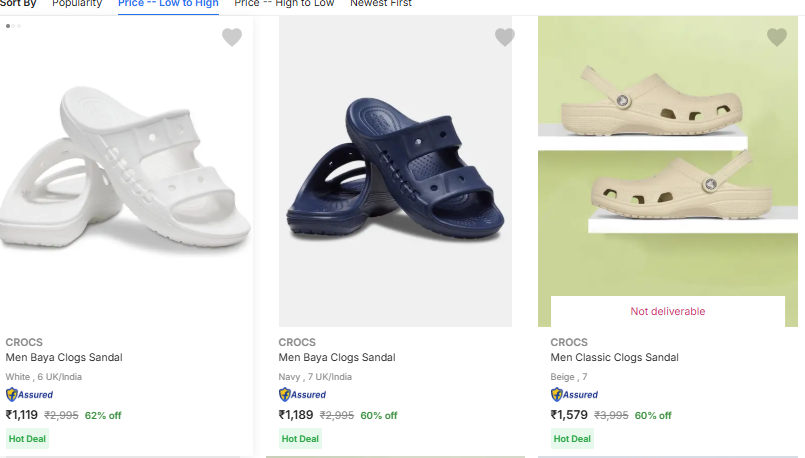This screenshot has width=805, height=458.
Task: Click Hot Deal tag on navy sandal
Action: coord(300,438)
